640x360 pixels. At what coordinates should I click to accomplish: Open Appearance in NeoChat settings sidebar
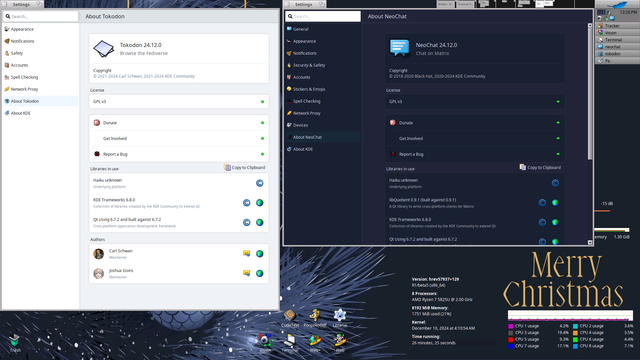pyautogui.click(x=323, y=41)
